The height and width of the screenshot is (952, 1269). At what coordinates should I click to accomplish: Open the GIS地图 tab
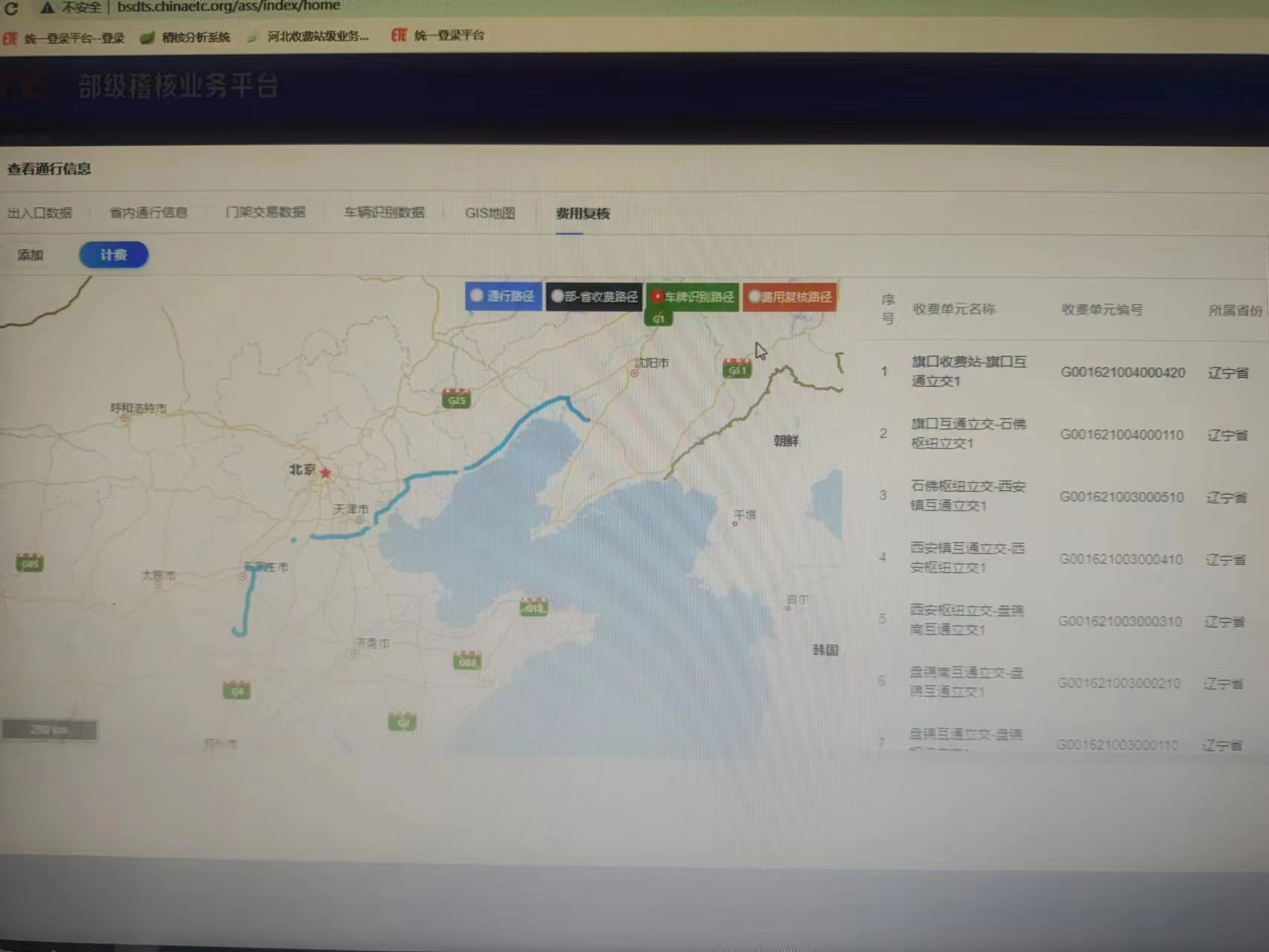pyautogui.click(x=490, y=213)
